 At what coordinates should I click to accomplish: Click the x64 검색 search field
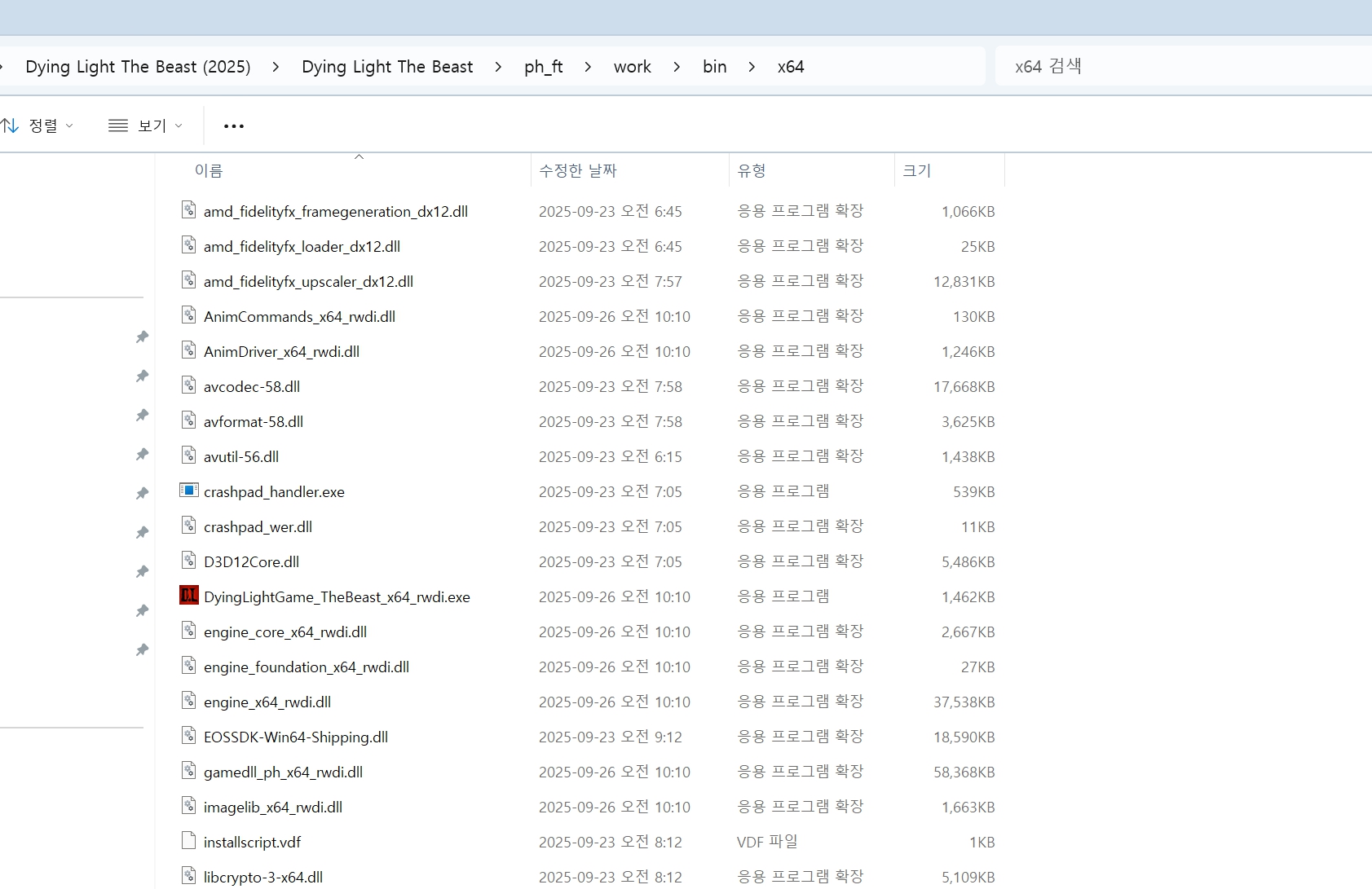tap(1184, 67)
